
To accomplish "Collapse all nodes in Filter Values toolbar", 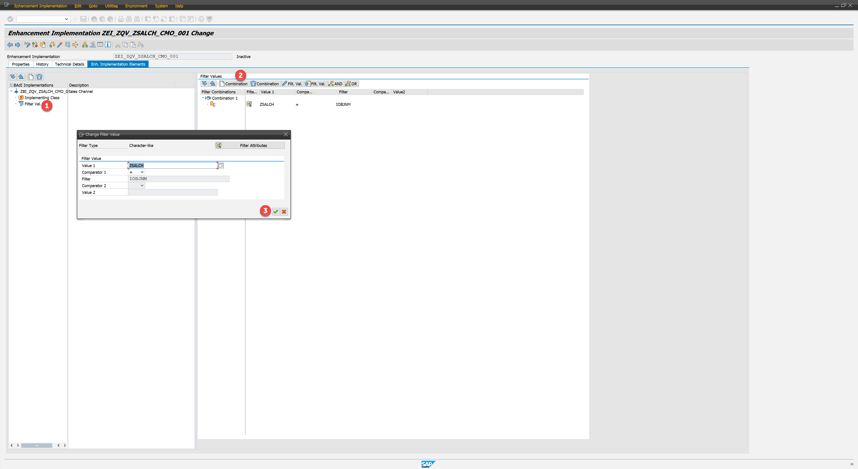I will pos(212,84).
